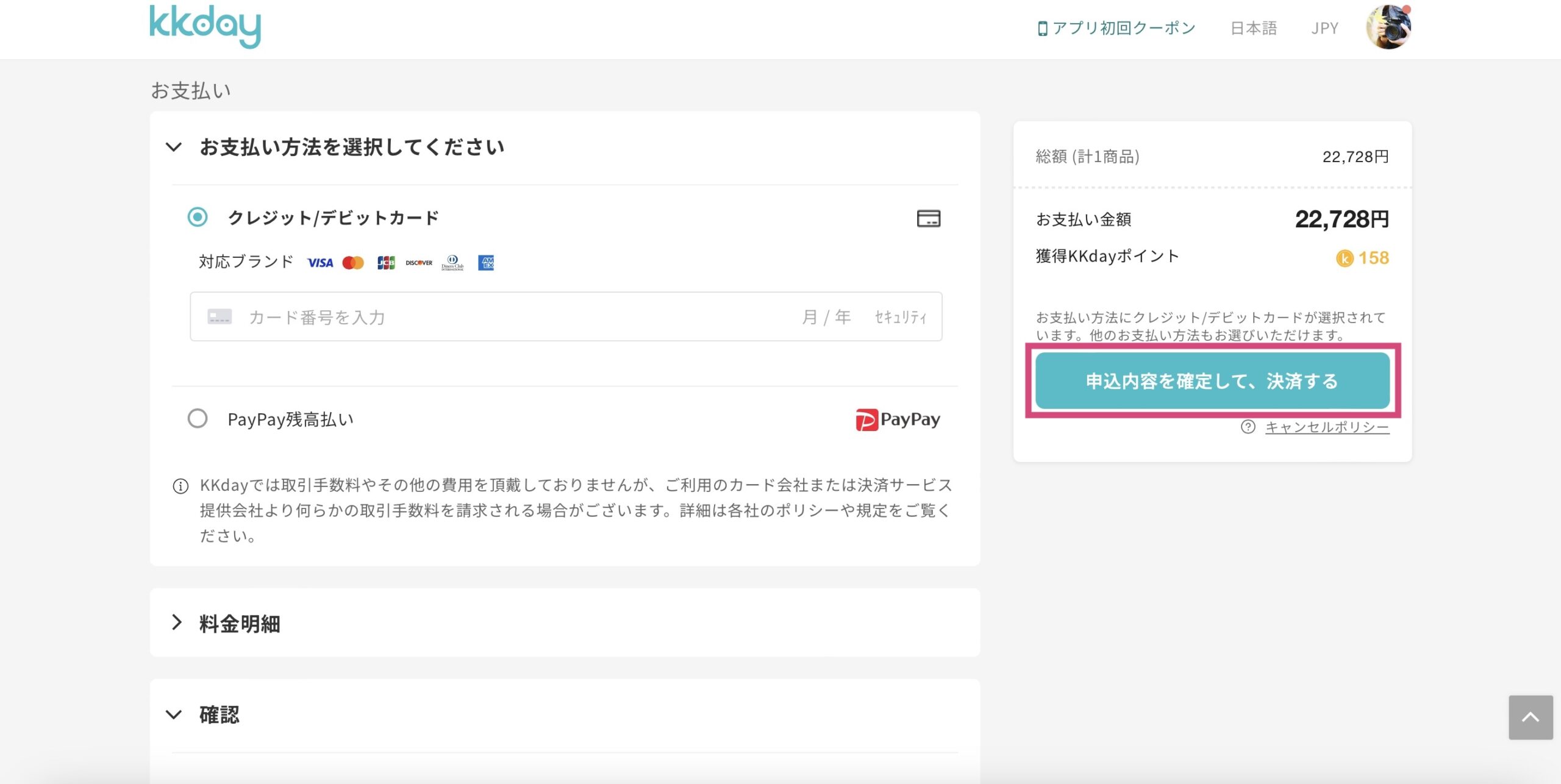Click the 総額 (計1商品) label

(x=1087, y=157)
